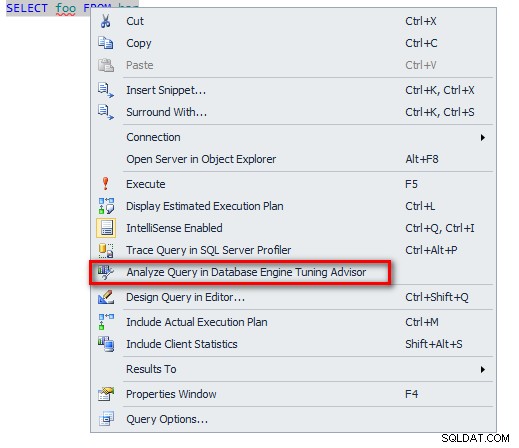
Task: Click the red exclamation Execute icon
Action: pyautogui.click(x=105, y=184)
